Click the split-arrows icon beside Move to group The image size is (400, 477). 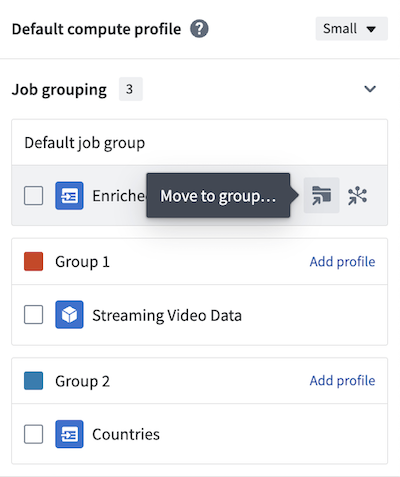(x=357, y=196)
